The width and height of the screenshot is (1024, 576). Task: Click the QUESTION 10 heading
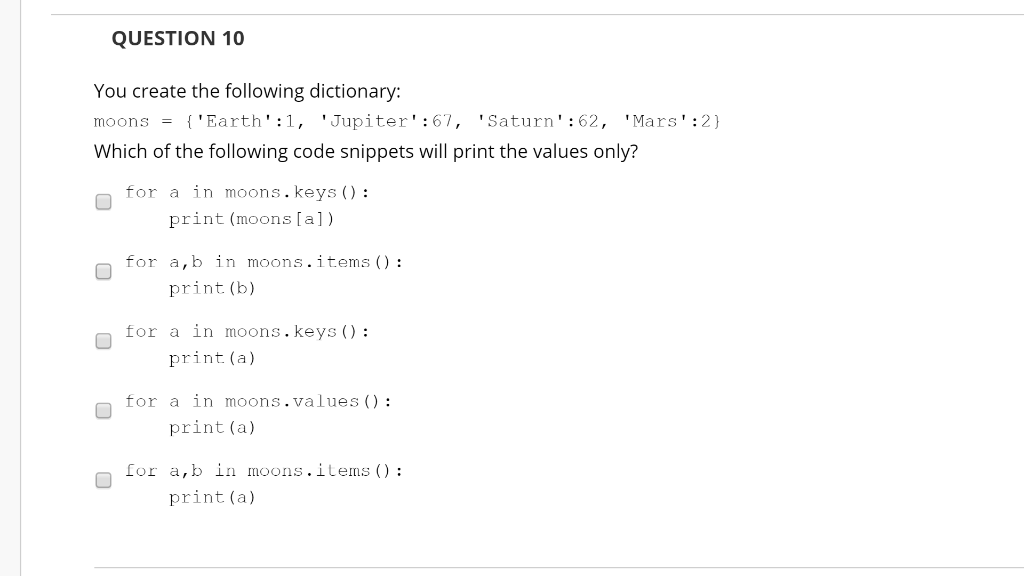coord(178,39)
